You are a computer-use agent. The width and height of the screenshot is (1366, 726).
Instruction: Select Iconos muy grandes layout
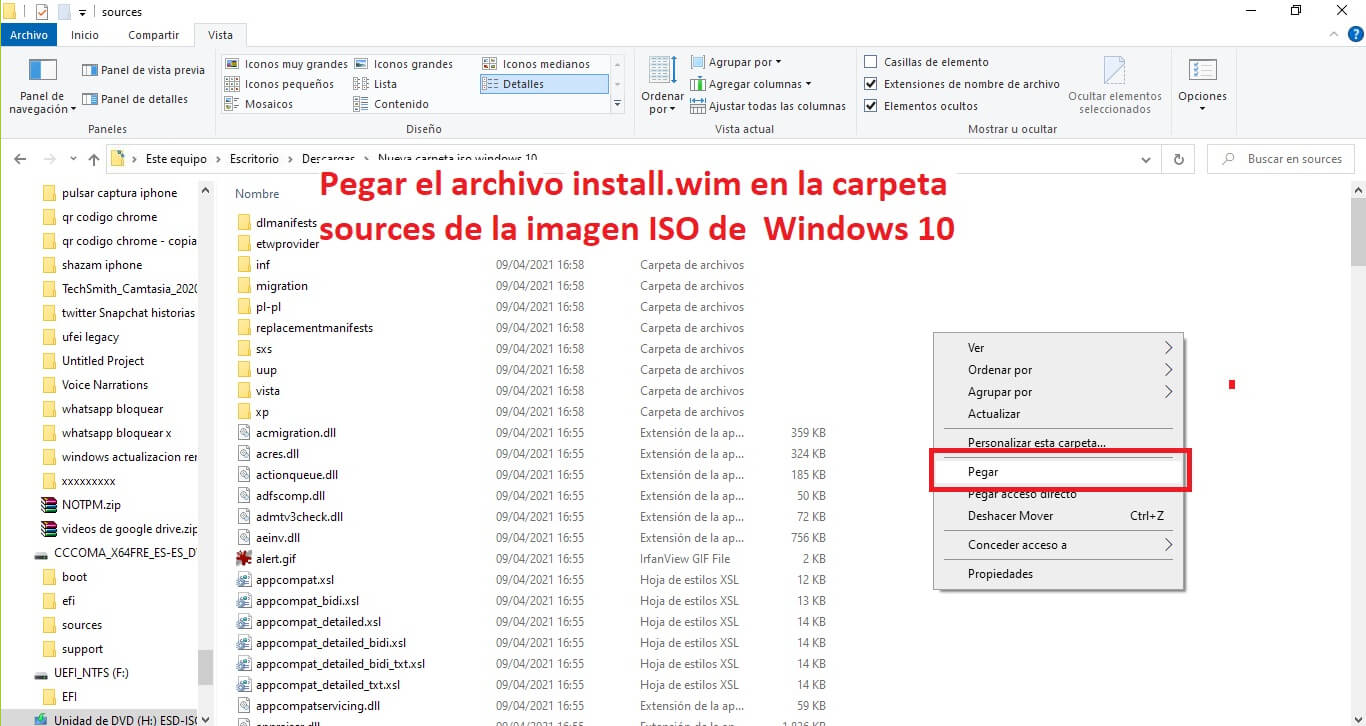(286, 64)
